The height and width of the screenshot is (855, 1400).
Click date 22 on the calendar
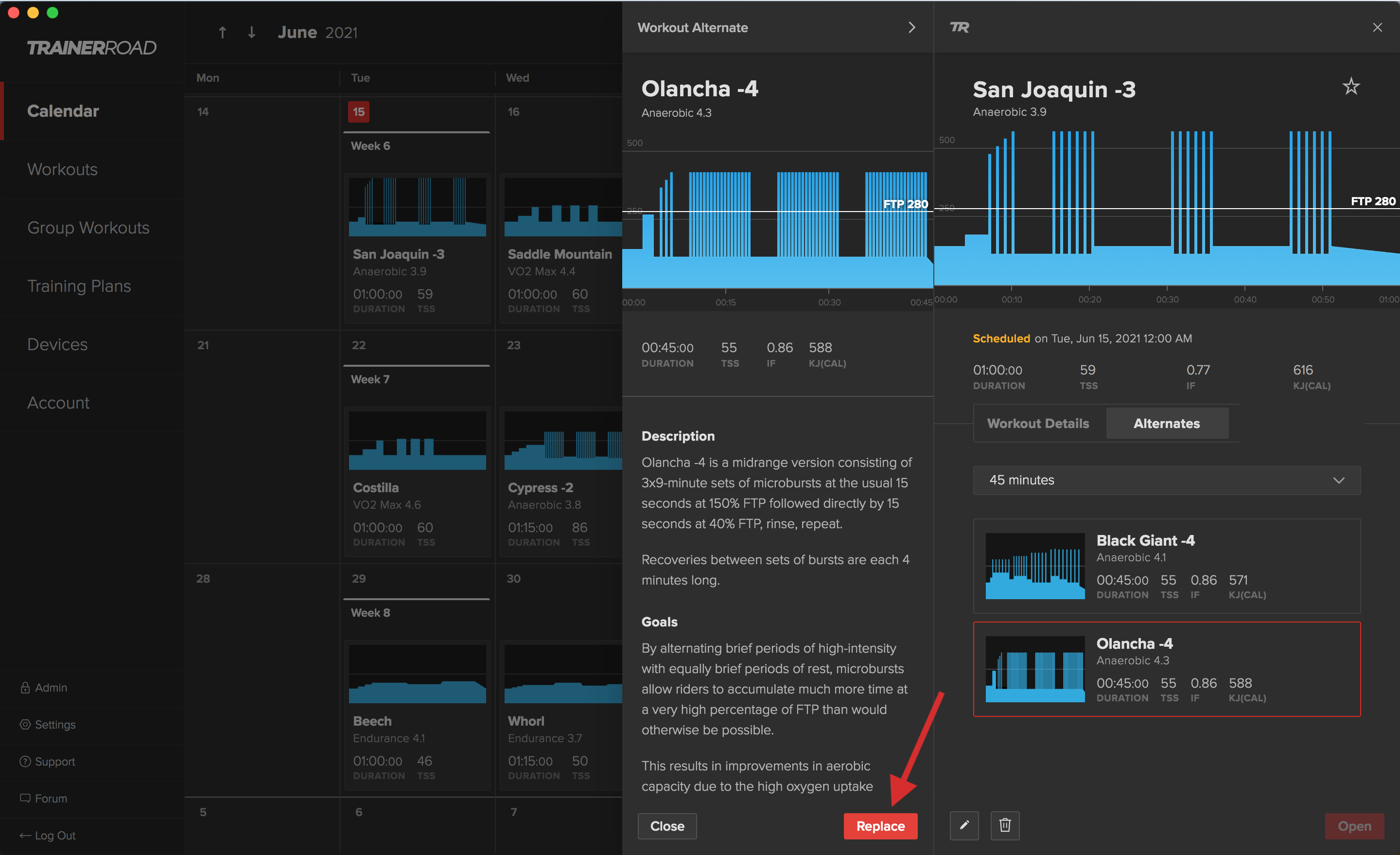pyautogui.click(x=359, y=345)
